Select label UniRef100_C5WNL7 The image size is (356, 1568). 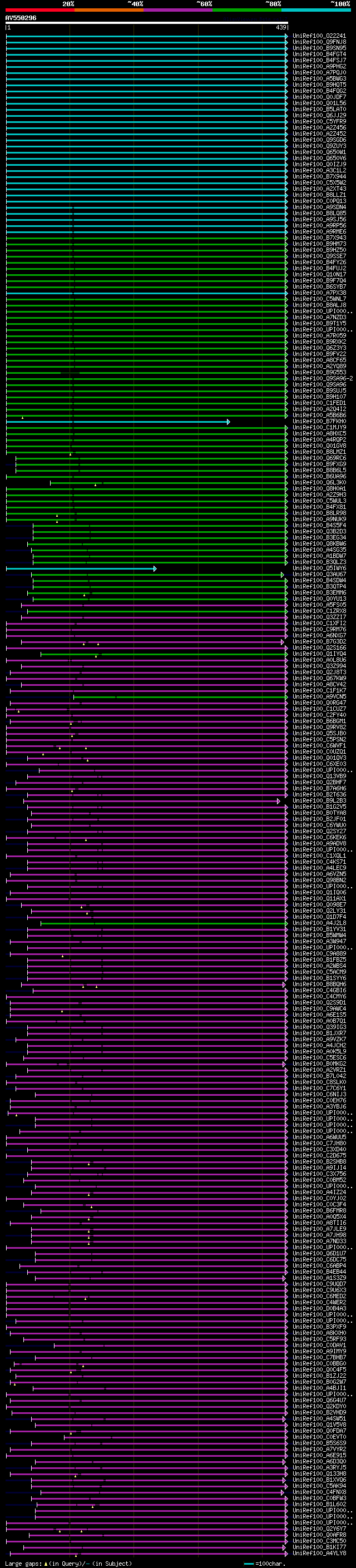(319, 299)
